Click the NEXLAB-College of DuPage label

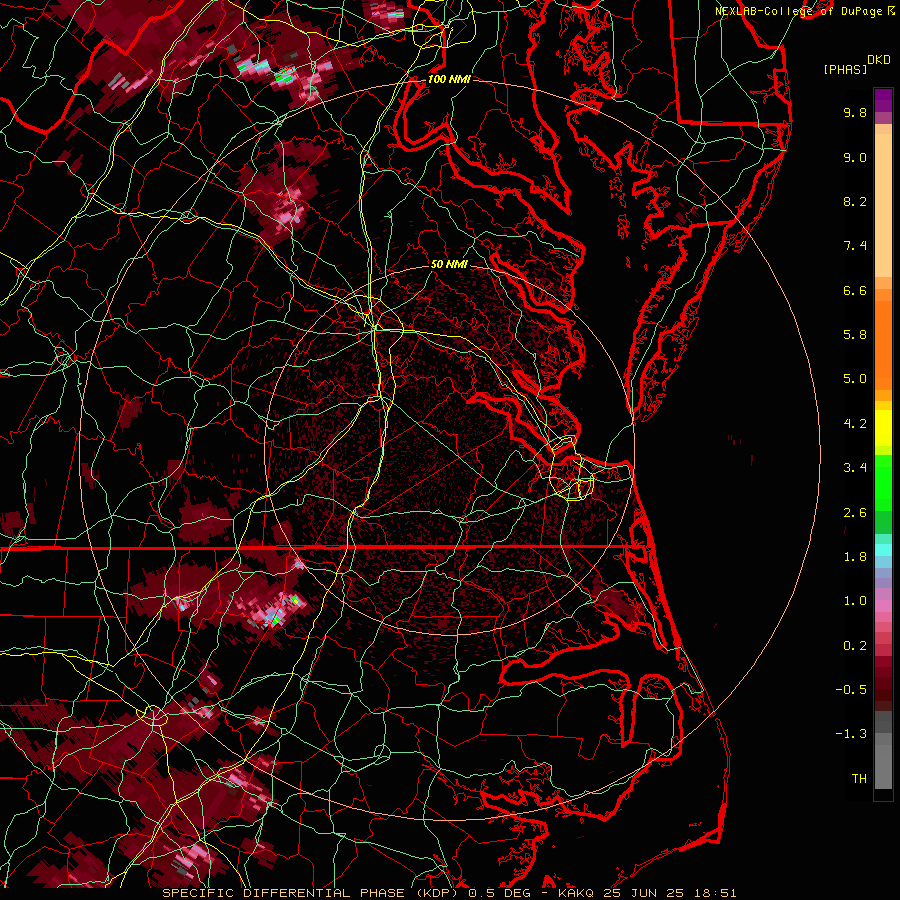click(800, 11)
